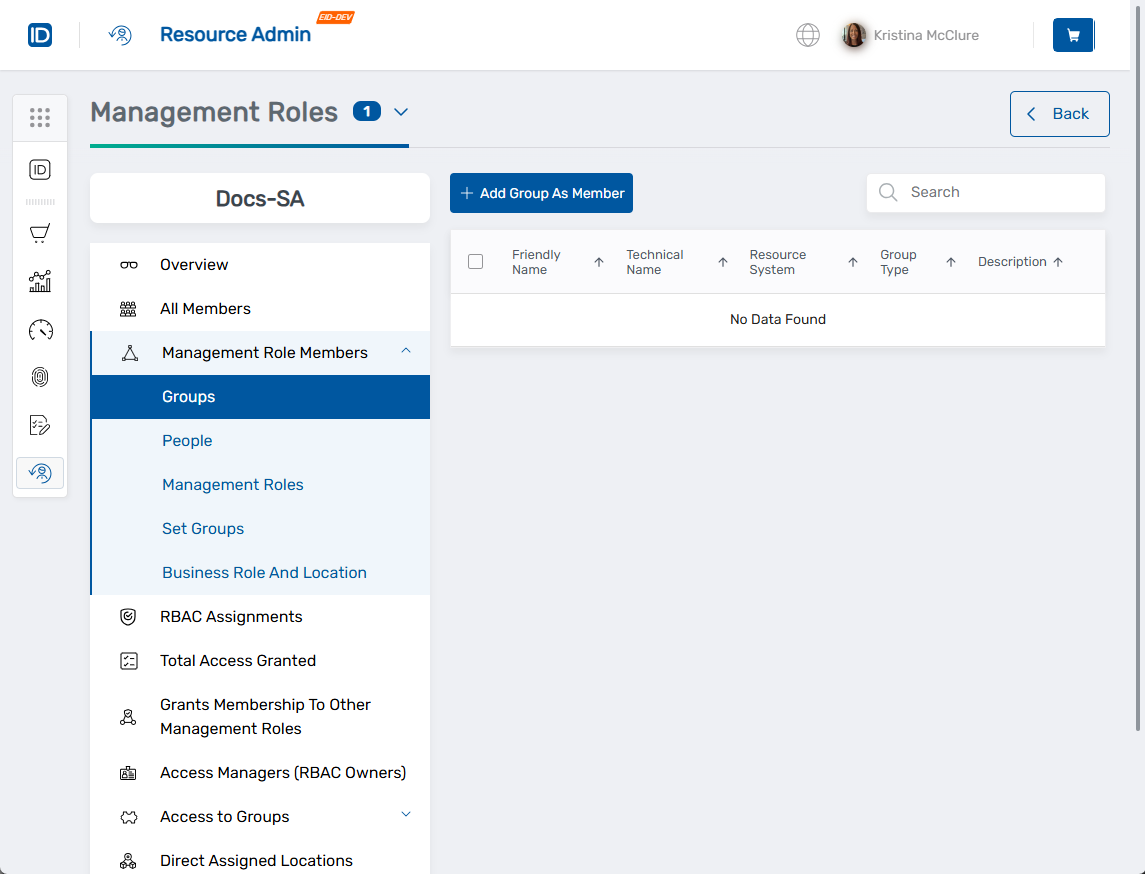
Task: Open the app grid launcher icon
Action: pyautogui.click(x=40, y=118)
